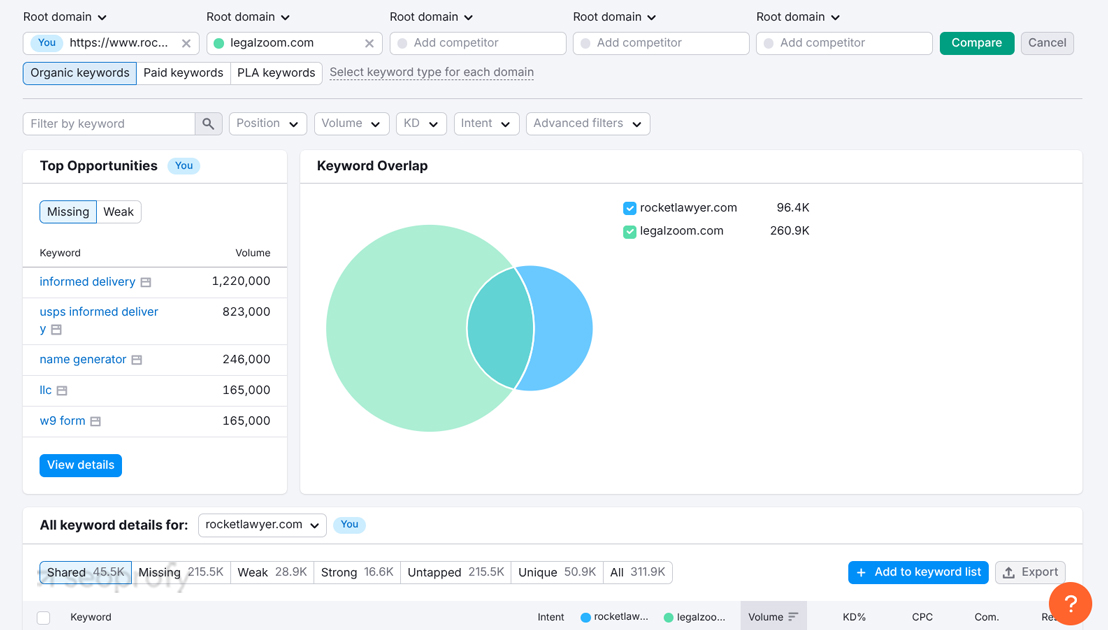Image resolution: width=1108 pixels, height=630 pixels.
Task: Click the green Compare button
Action: (x=977, y=43)
